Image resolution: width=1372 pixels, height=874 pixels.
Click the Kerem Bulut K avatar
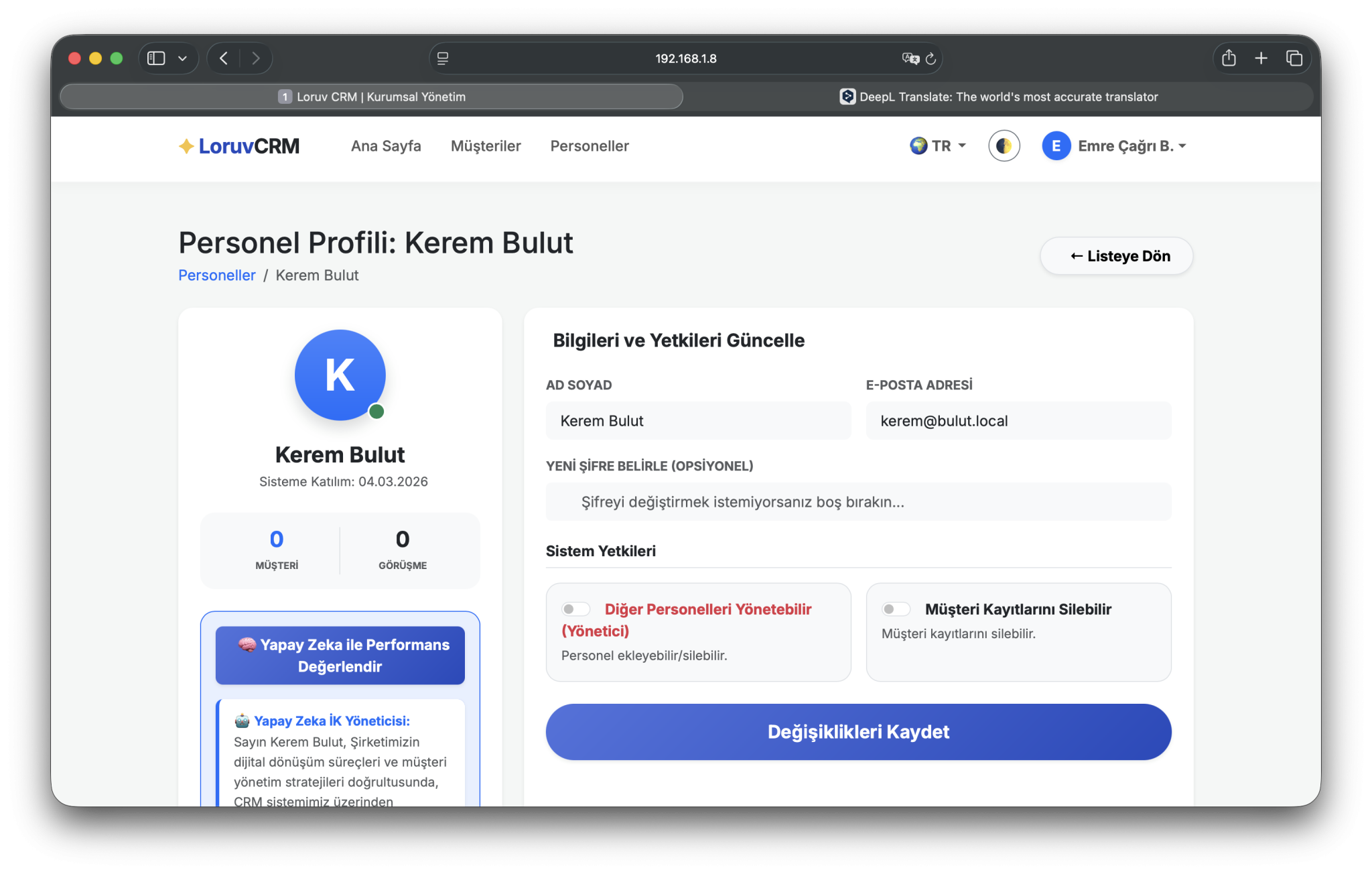(x=340, y=375)
